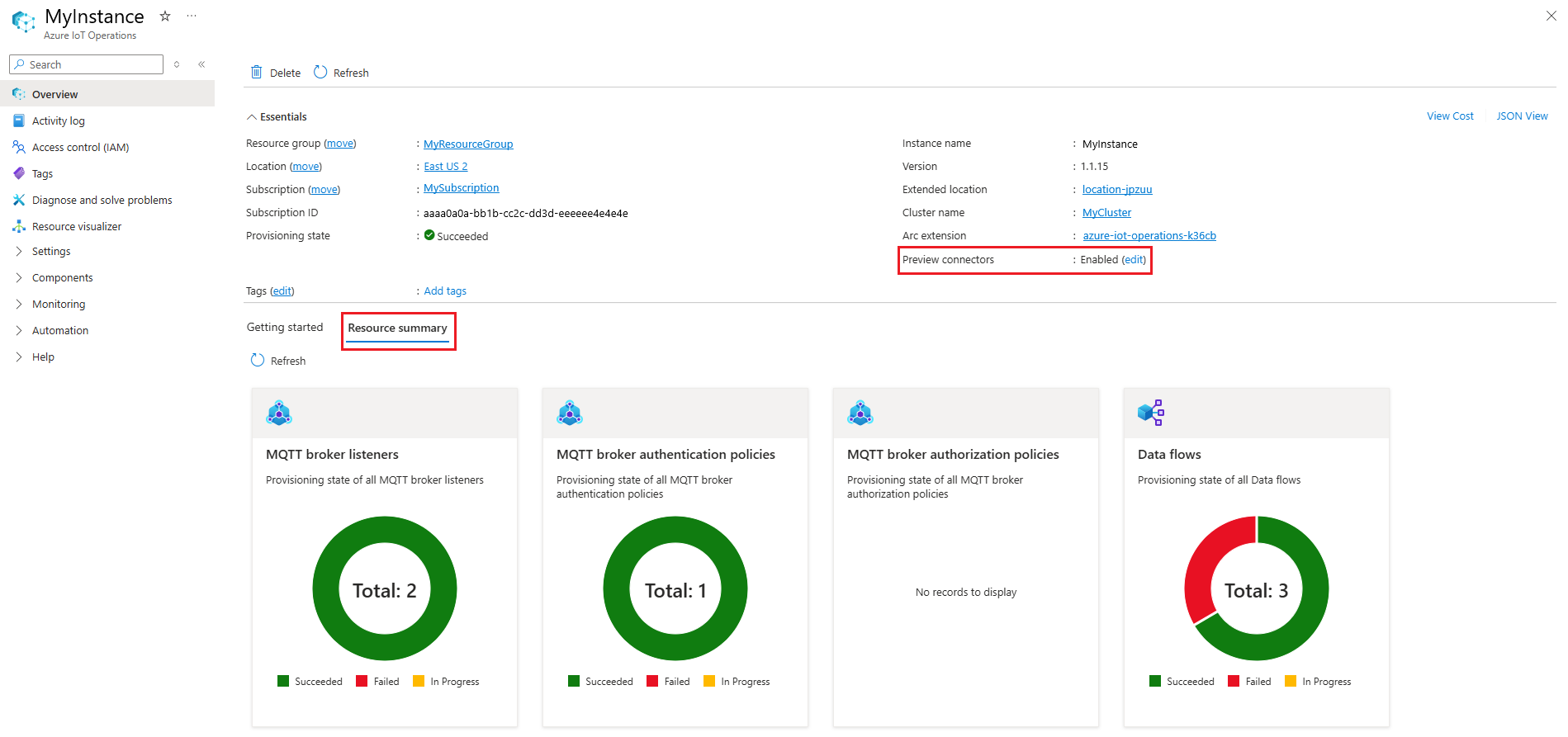The image size is (1568, 737).
Task: Collapse the Essentials section
Action: click(277, 116)
